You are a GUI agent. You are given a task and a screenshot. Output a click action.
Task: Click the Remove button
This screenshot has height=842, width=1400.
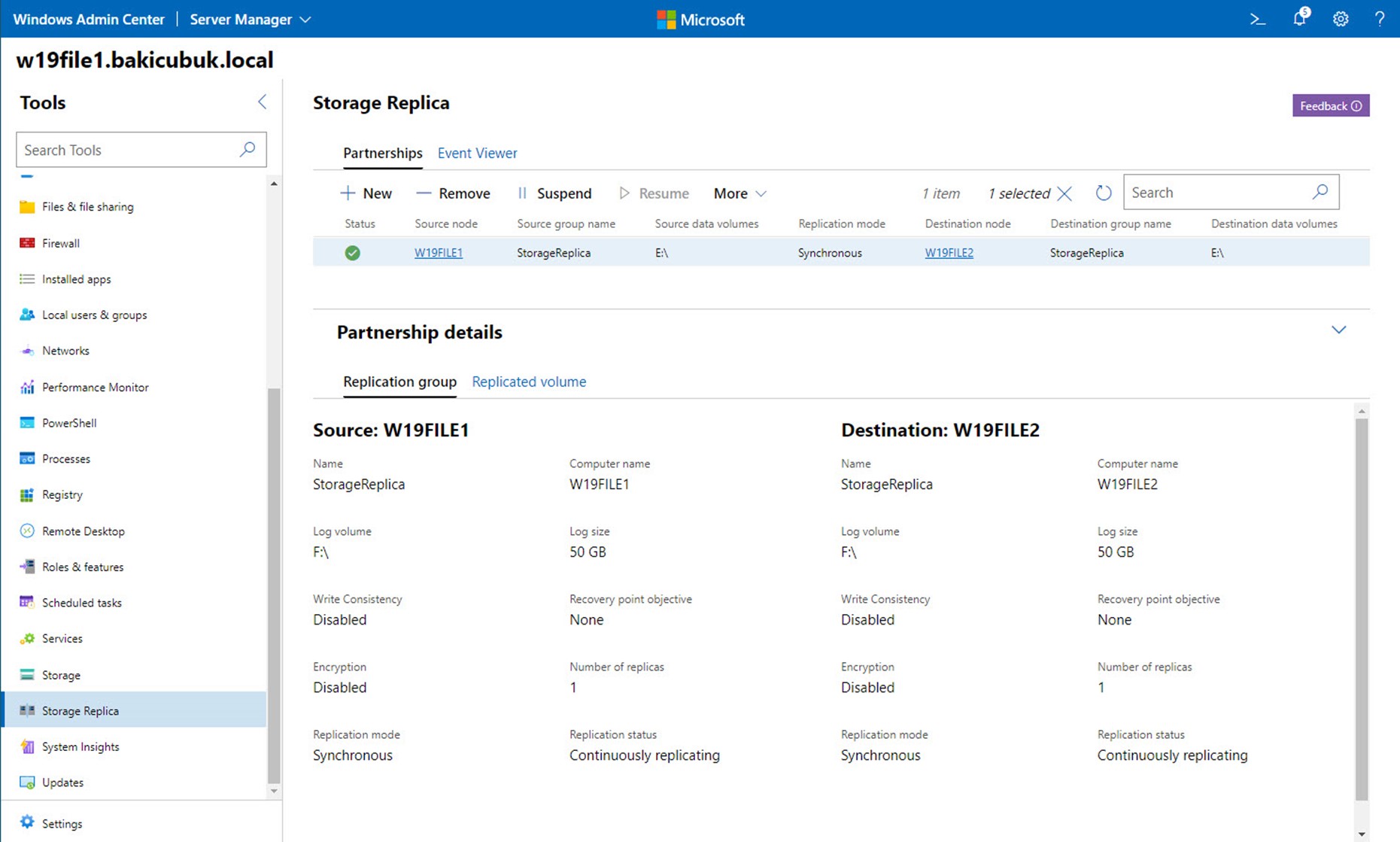(454, 193)
